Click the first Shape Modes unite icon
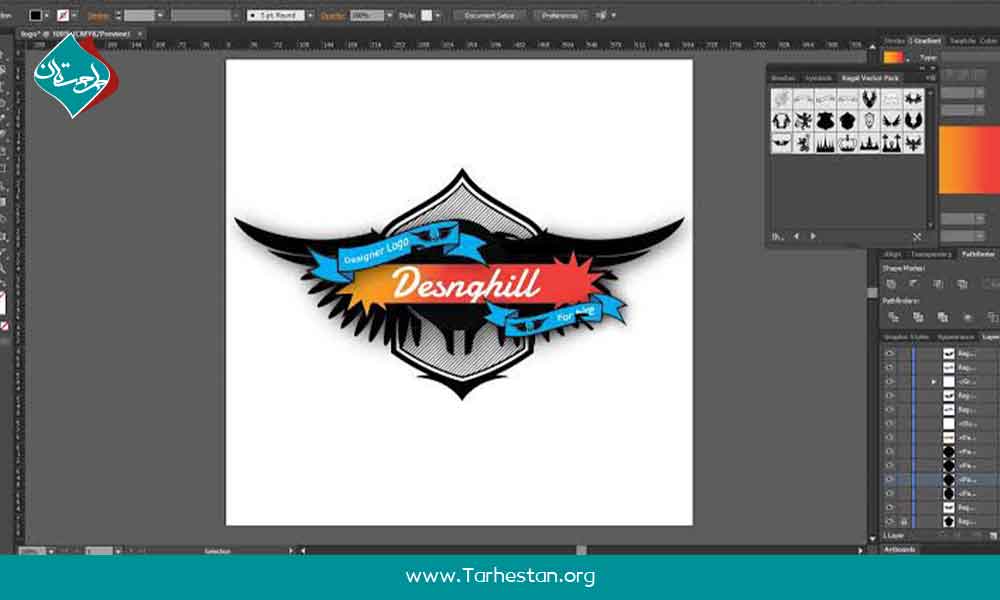This screenshot has width=1000, height=600. (891, 284)
